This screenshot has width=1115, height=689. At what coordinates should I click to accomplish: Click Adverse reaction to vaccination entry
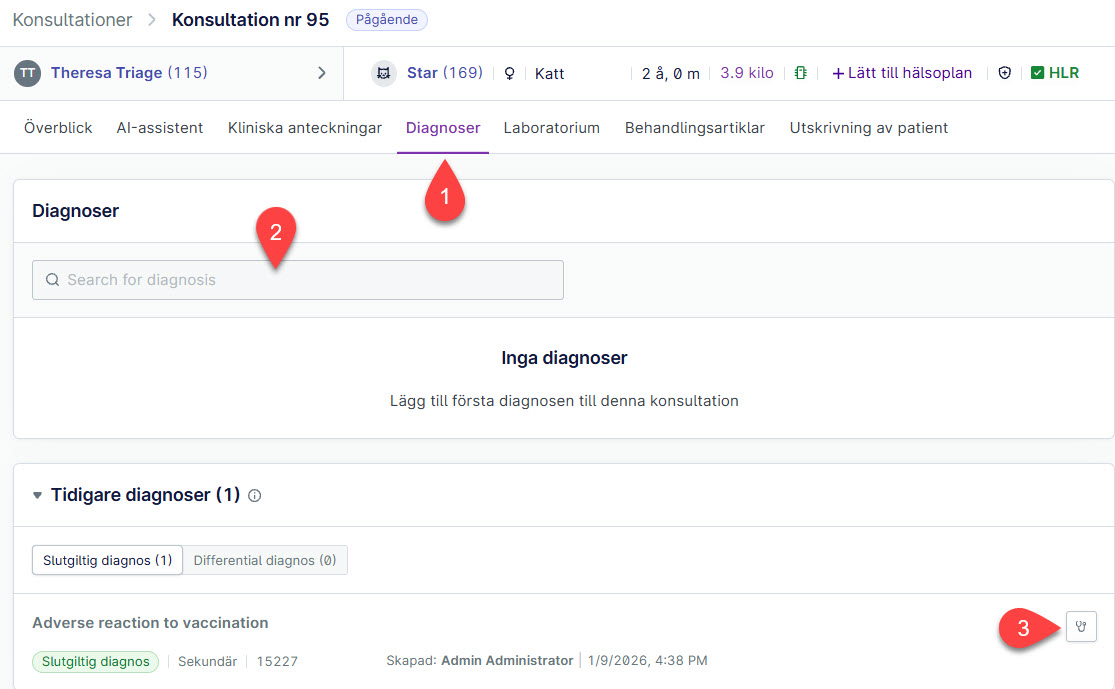(150, 623)
